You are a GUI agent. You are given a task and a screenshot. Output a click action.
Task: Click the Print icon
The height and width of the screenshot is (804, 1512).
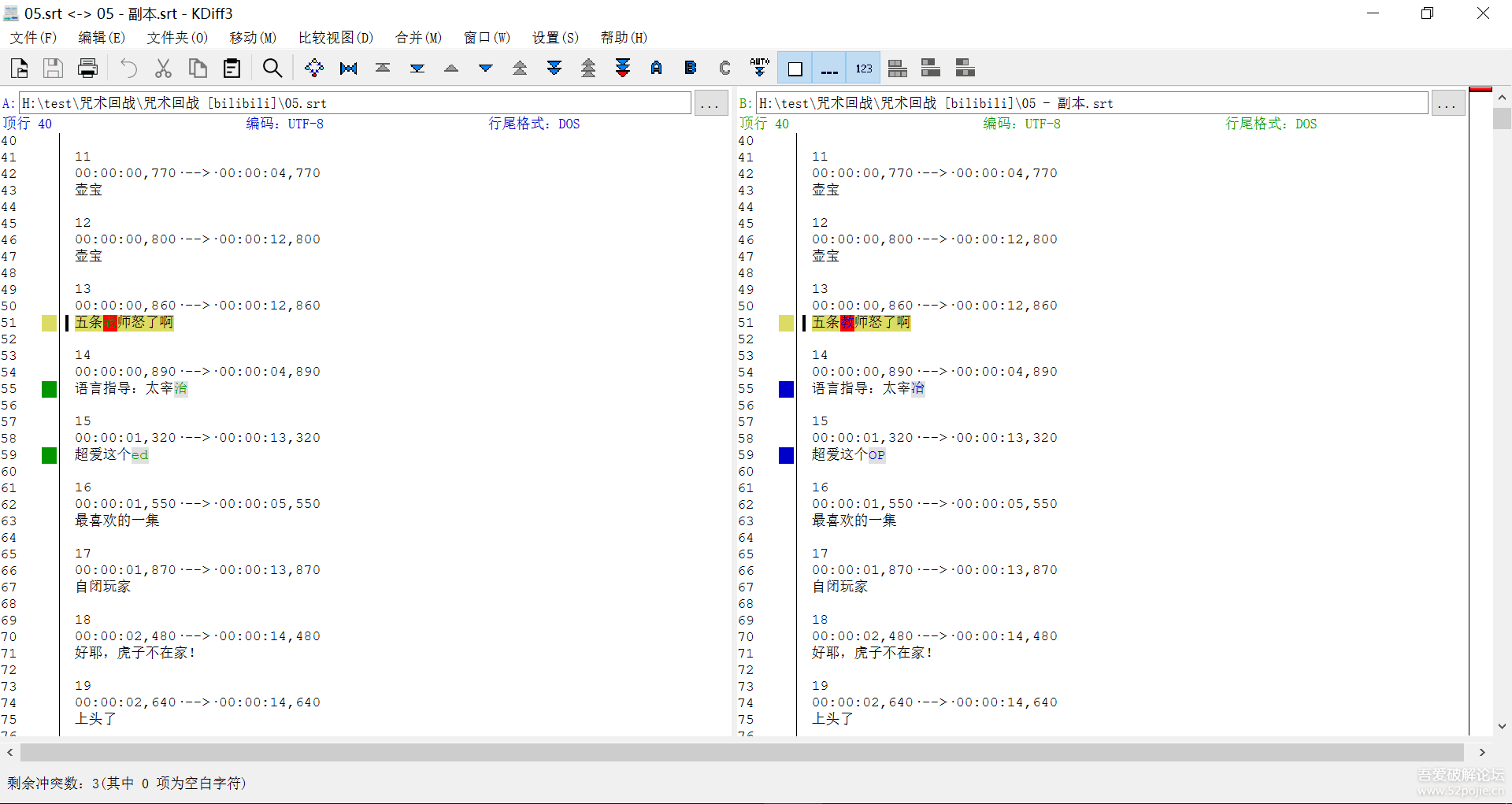point(87,69)
